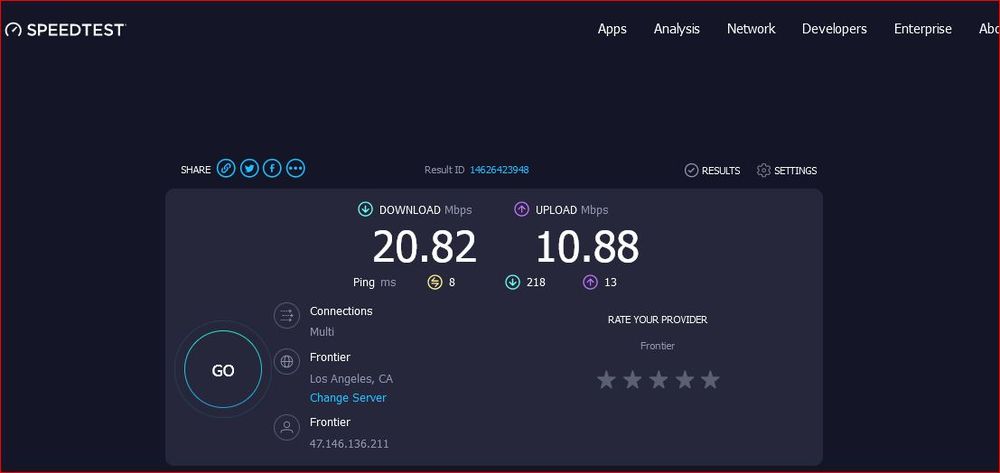Rate provider with five stars
1000x473 pixels.
(x=710, y=380)
